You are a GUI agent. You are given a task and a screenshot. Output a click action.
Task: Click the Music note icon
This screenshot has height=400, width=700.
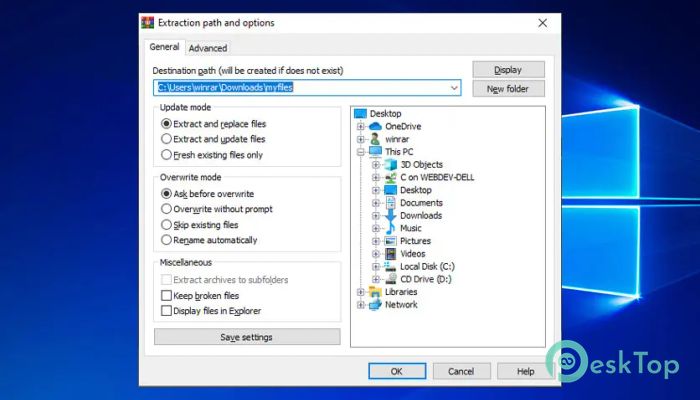point(391,228)
